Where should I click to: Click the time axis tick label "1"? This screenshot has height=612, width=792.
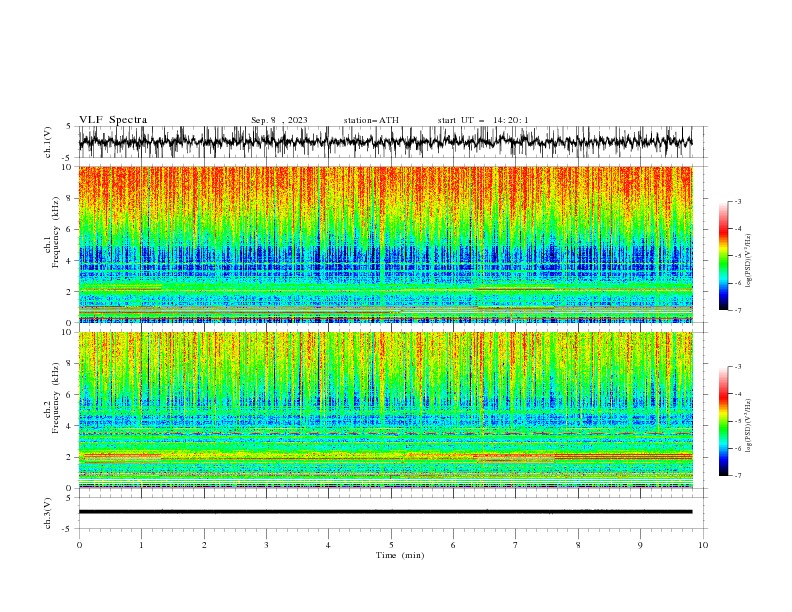coord(141,545)
